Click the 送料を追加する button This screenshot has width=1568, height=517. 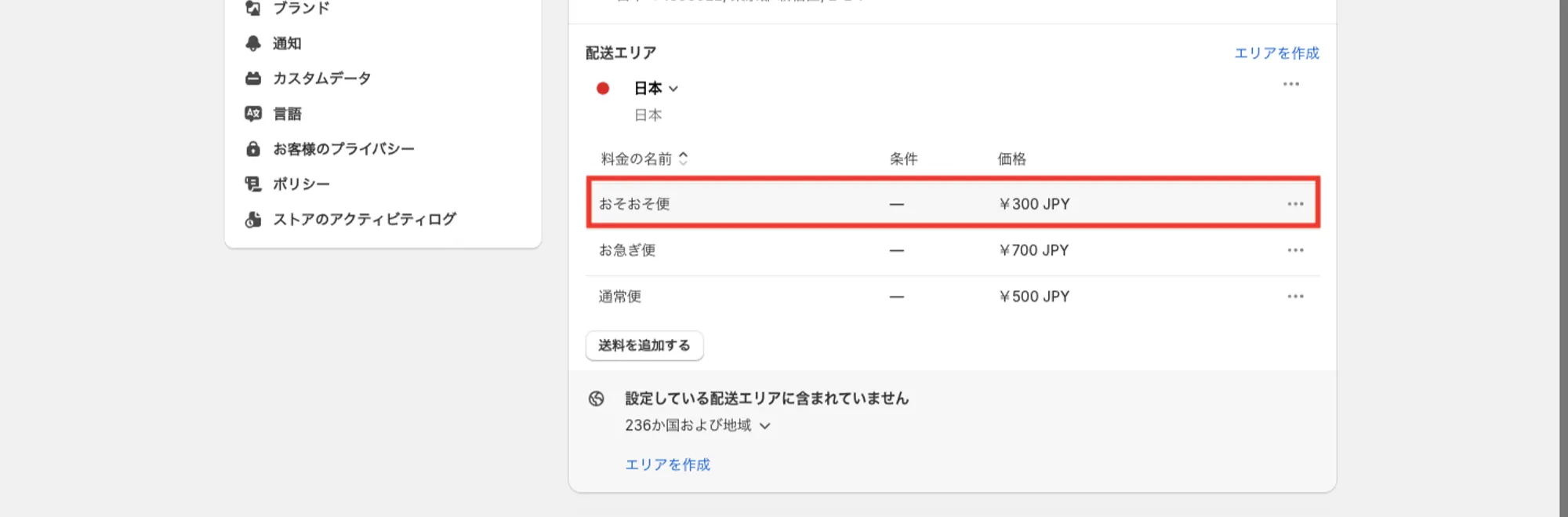644,345
